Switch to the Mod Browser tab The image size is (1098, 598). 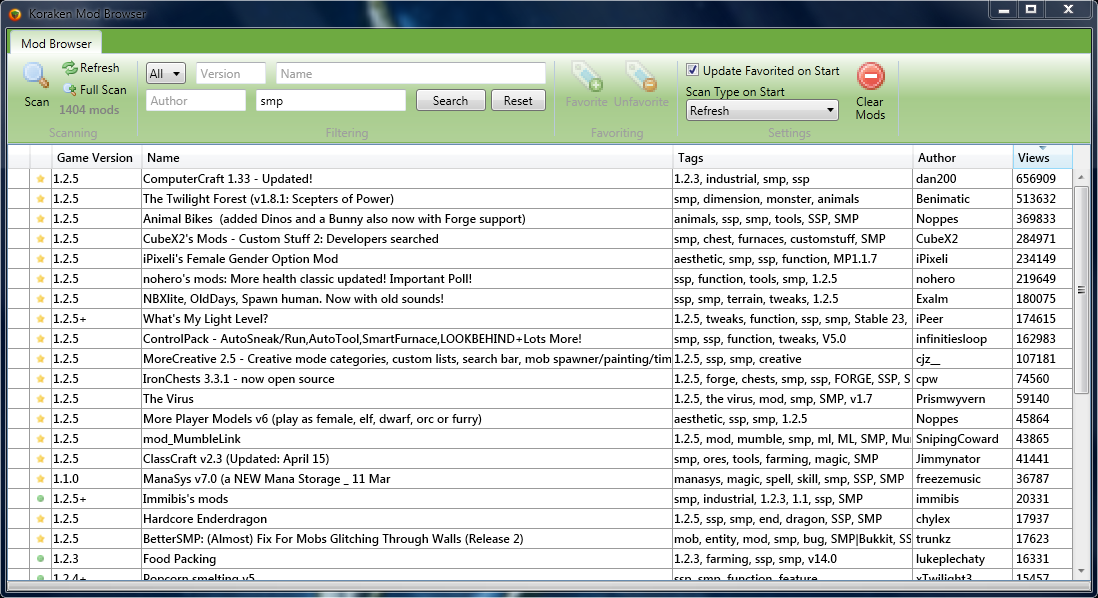56,43
